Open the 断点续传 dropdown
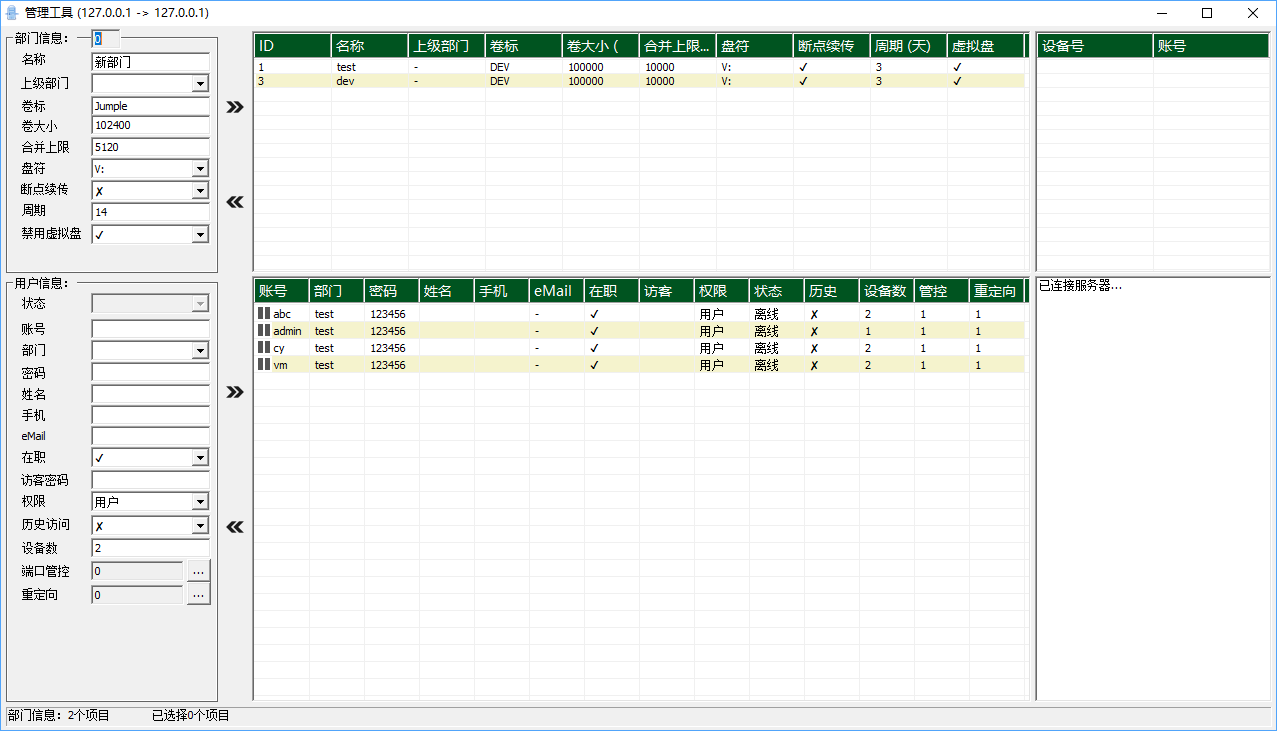 (x=200, y=190)
